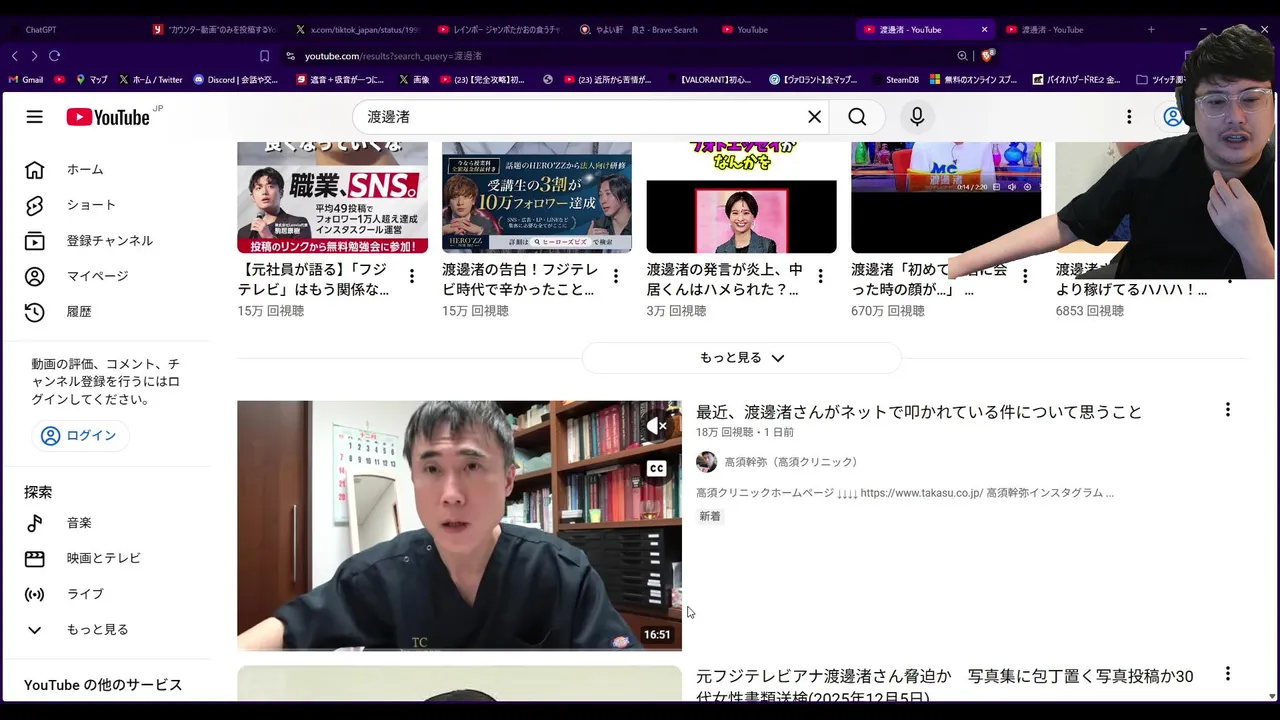Open ホーム / Twitter bookmark
1280x720 pixels.
151,79
